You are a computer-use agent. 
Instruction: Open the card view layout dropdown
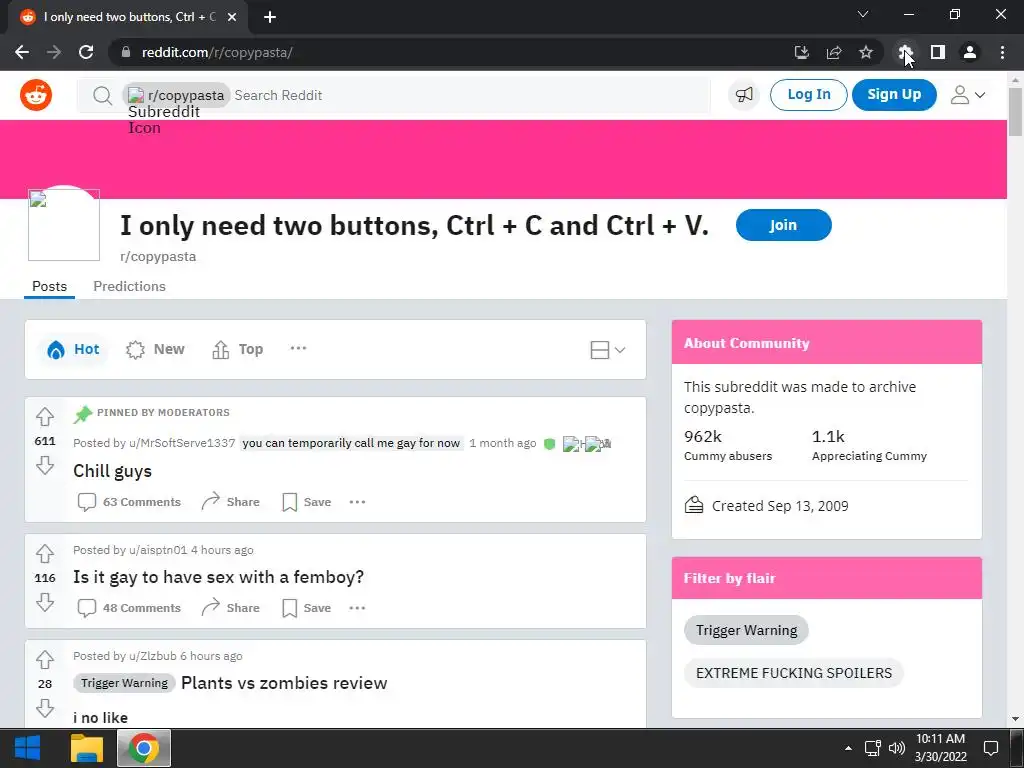pos(607,350)
